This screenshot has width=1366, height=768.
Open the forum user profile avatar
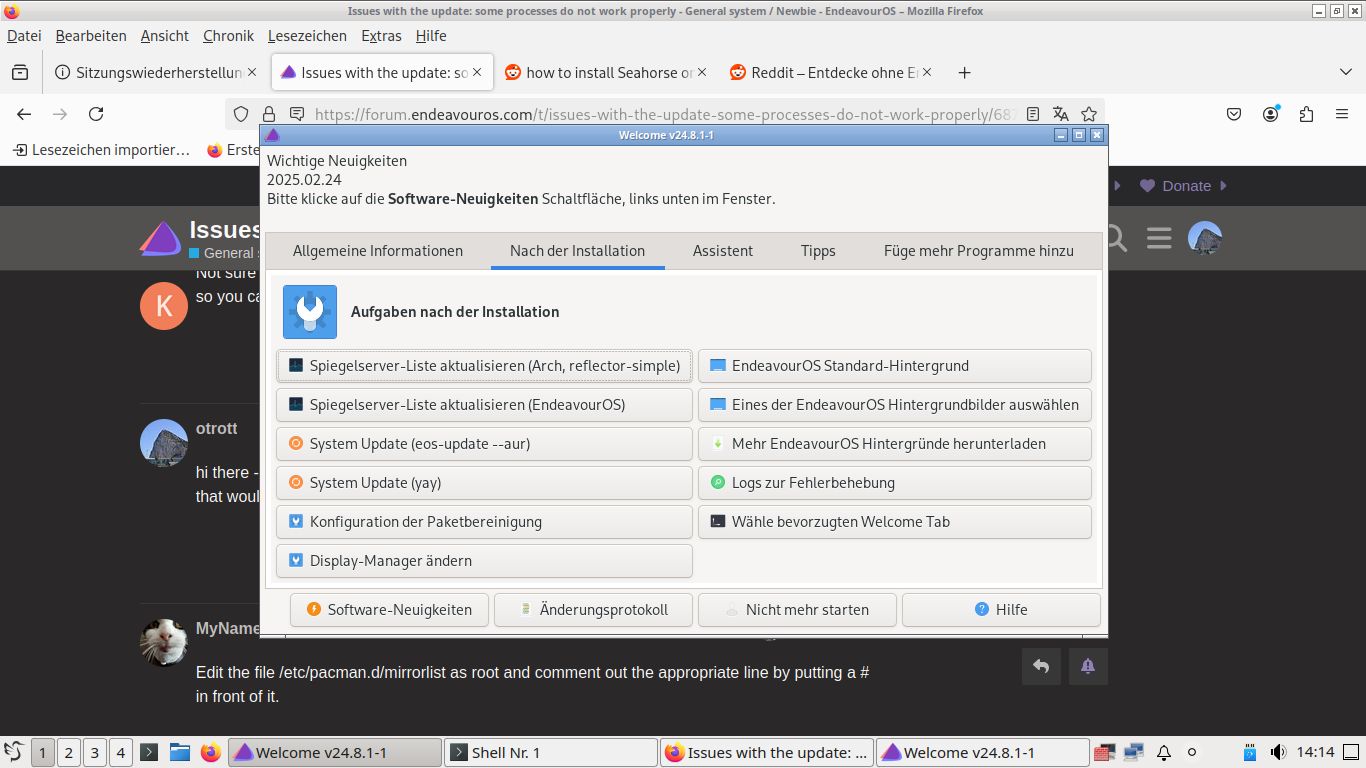click(1204, 238)
